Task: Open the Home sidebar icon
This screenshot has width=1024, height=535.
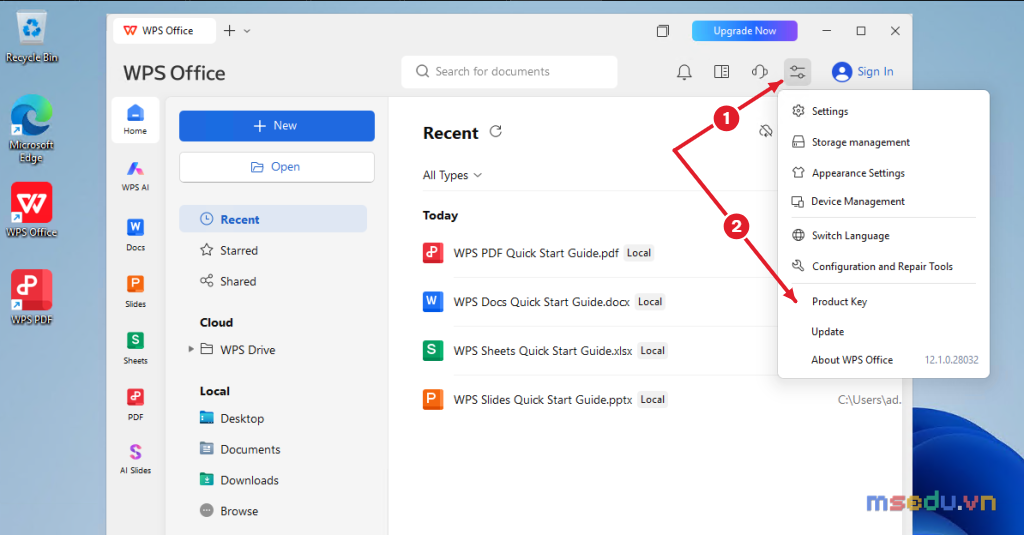Action: tap(135, 120)
